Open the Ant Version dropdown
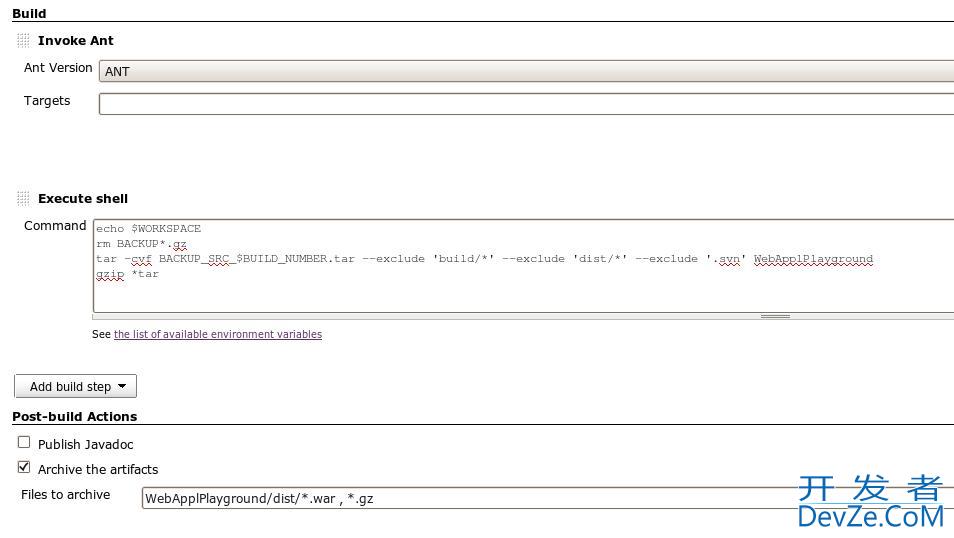The image size is (954, 538). tap(526, 71)
